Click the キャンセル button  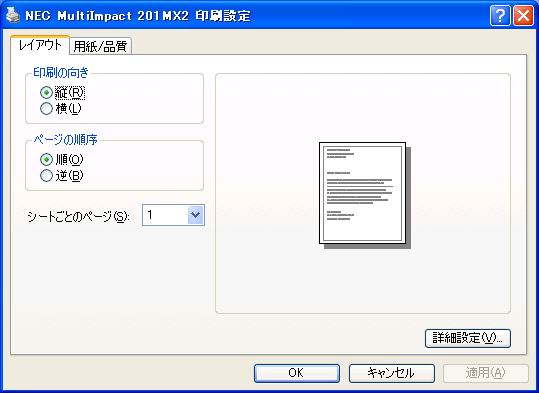click(x=392, y=373)
